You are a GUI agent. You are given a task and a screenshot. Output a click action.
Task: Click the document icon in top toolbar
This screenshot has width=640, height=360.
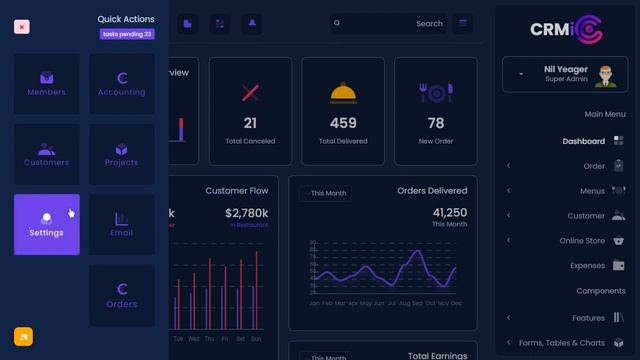188,24
